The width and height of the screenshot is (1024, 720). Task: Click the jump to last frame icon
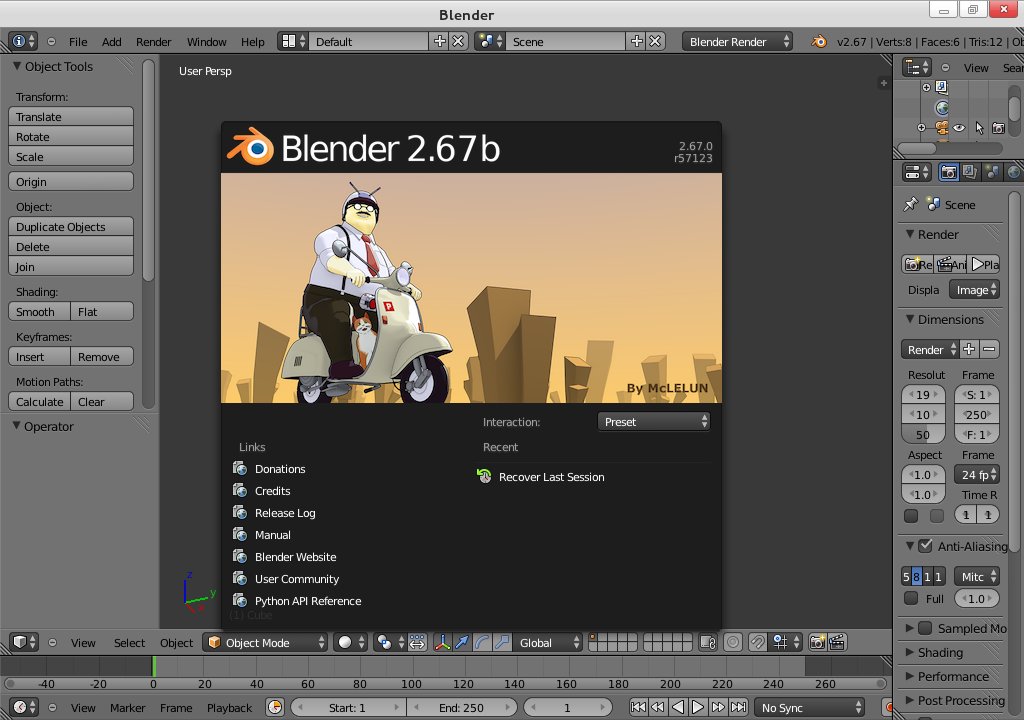[738, 708]
